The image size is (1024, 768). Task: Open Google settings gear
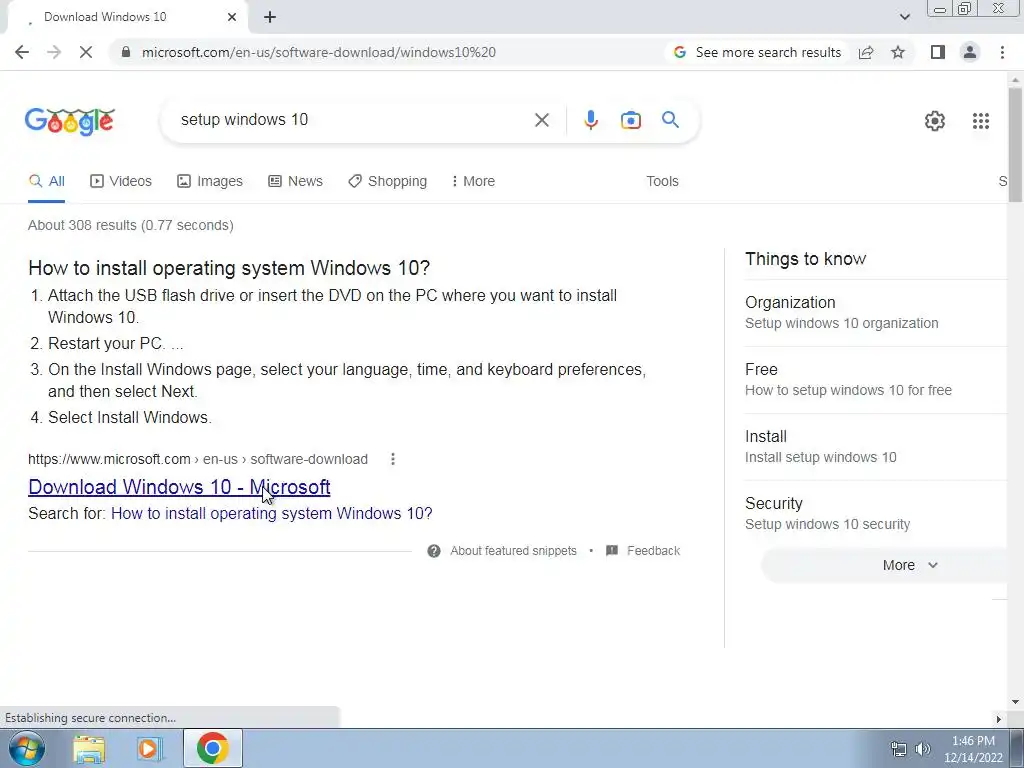(x=935, y=121)
